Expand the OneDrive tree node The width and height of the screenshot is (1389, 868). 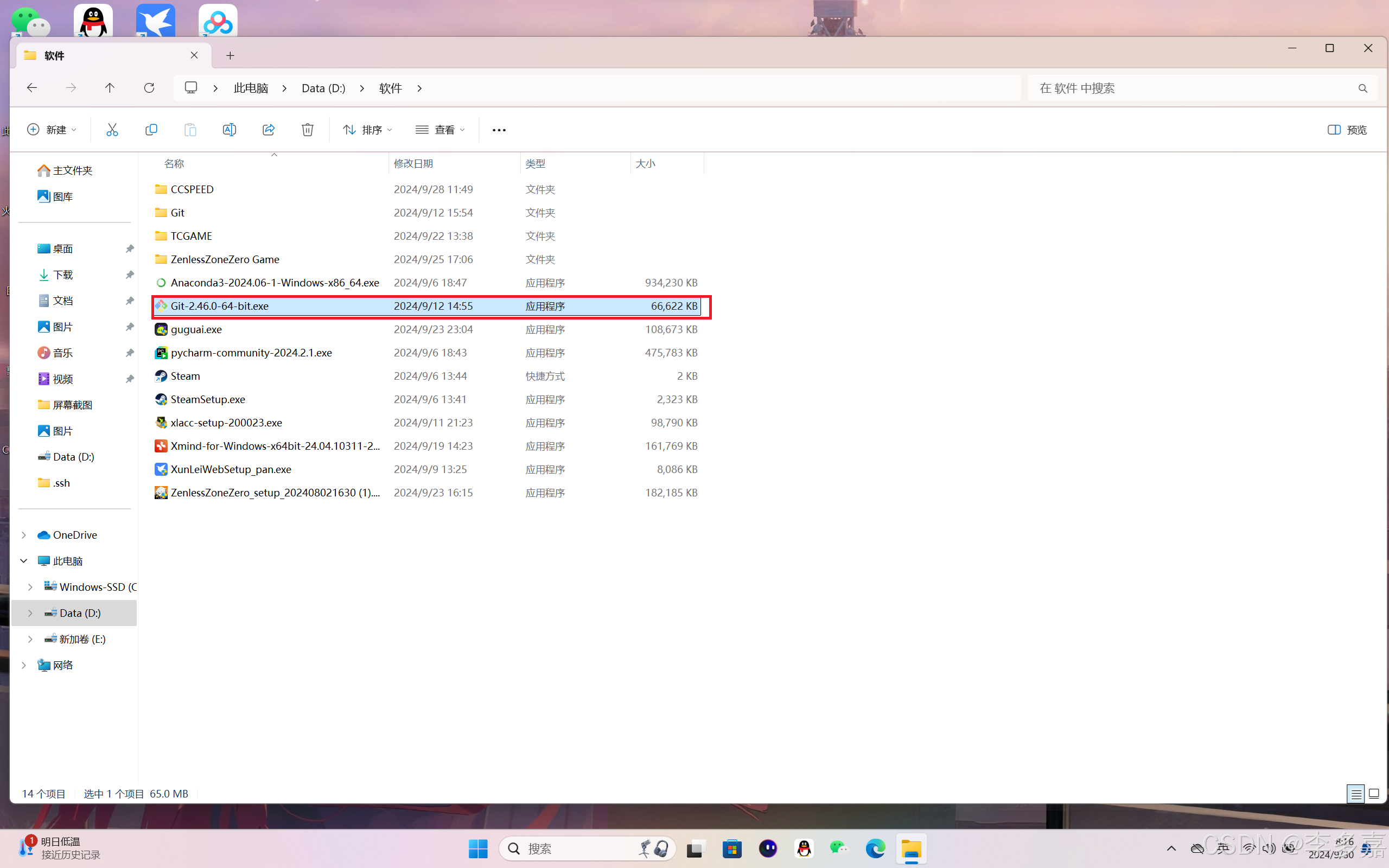pyautogui.click(x=23, y=535)
